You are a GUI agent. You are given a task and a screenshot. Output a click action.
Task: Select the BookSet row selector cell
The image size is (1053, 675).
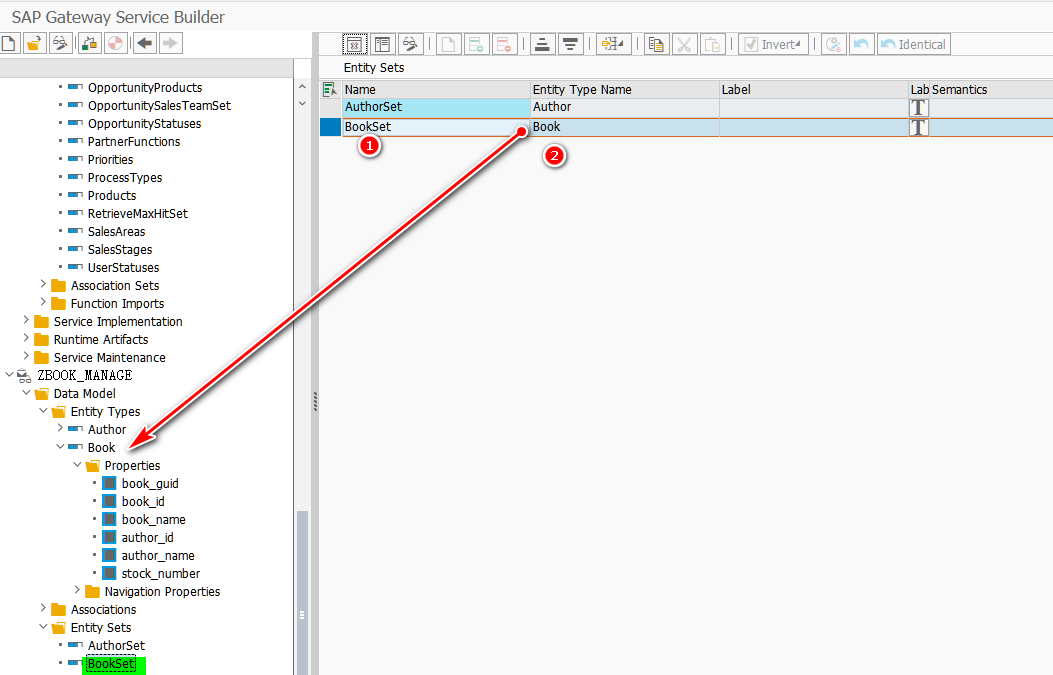[330, 127]
